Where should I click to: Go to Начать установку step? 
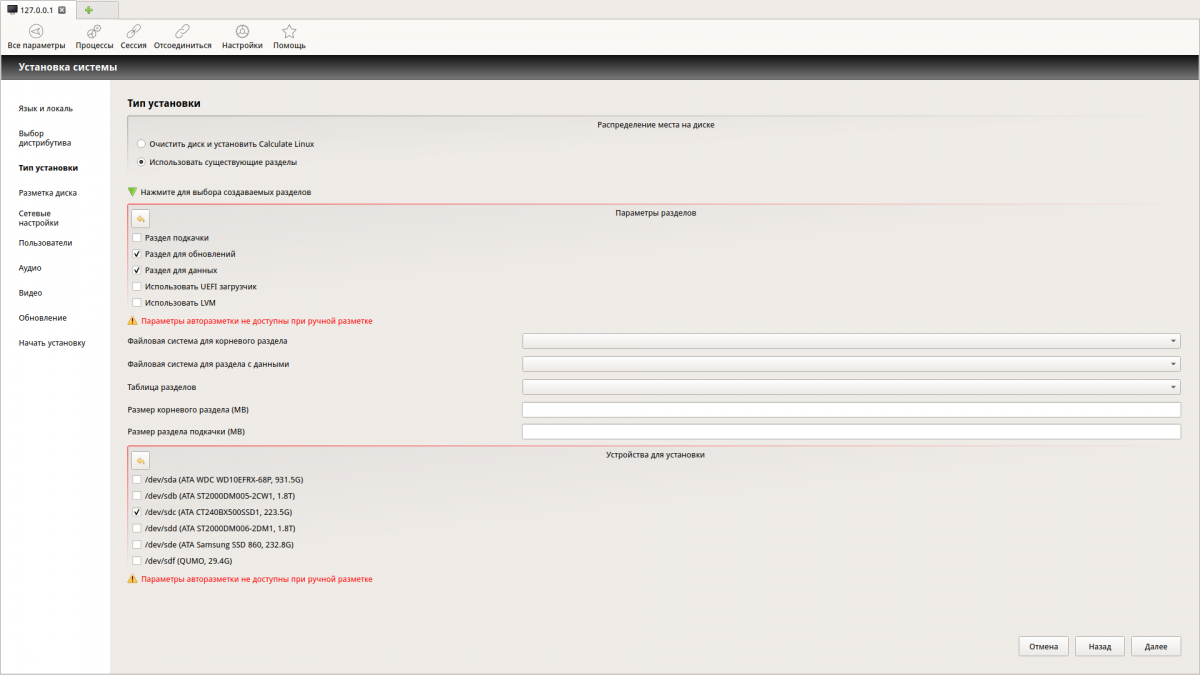52,343
